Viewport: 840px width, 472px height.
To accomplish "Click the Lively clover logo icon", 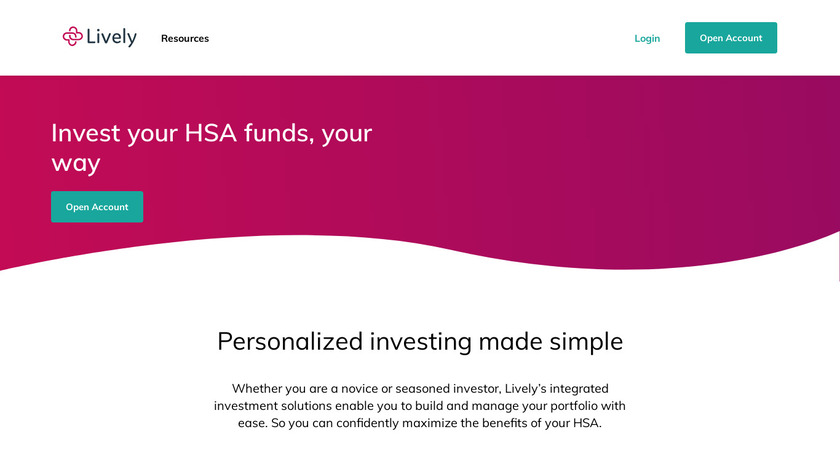I will pos(73,37).
